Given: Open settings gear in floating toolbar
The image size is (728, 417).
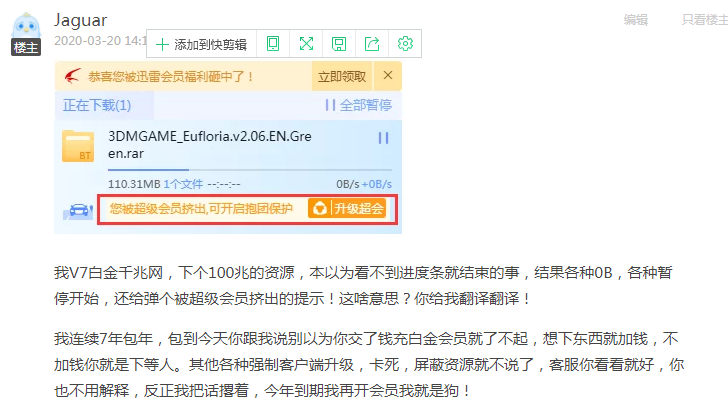Looking at the screenshot, I should pyautogui.click(x=405, y=44).
